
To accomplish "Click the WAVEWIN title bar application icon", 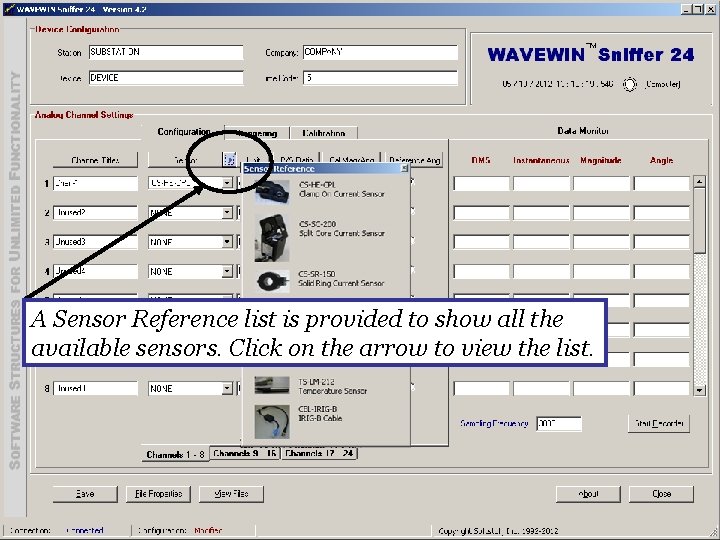I will coord(9,9).
